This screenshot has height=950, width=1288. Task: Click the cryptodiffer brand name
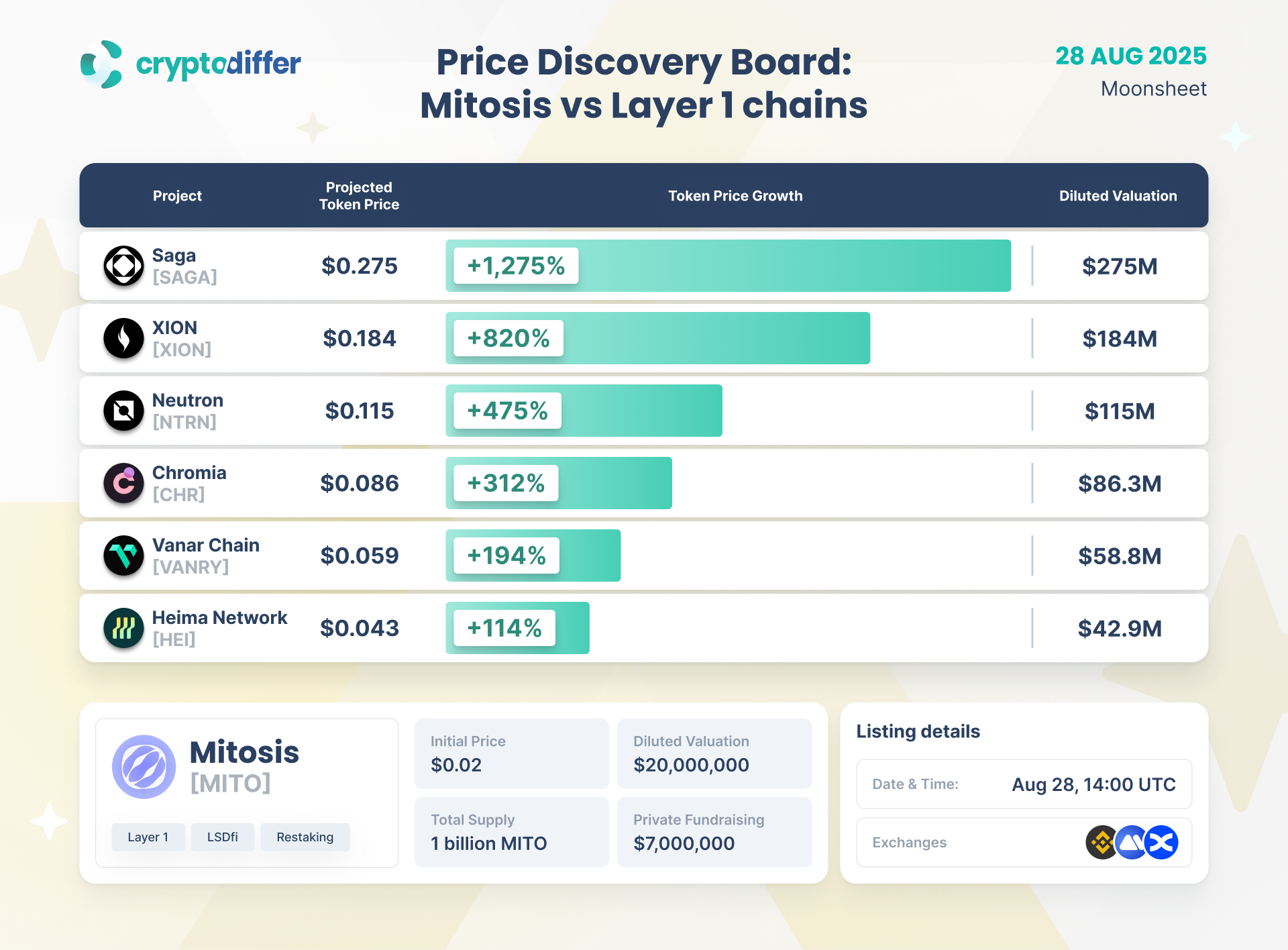point(218,64)
